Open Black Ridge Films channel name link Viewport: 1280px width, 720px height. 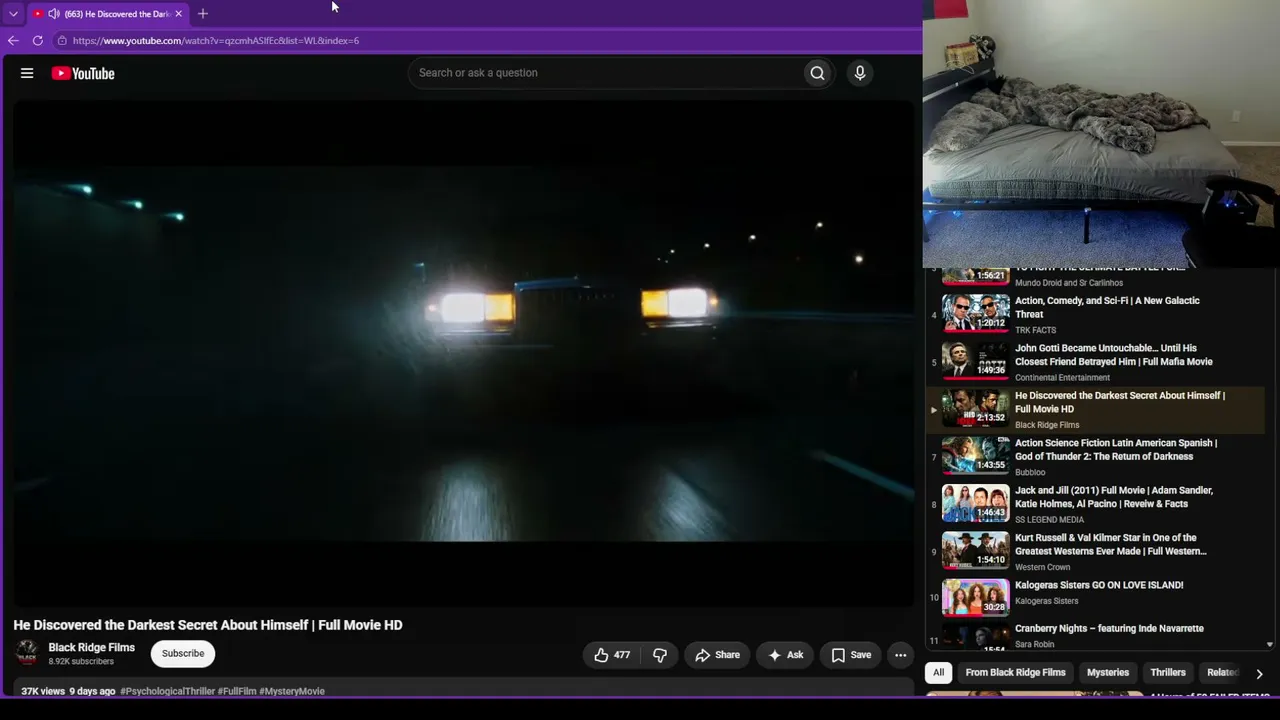92,648
